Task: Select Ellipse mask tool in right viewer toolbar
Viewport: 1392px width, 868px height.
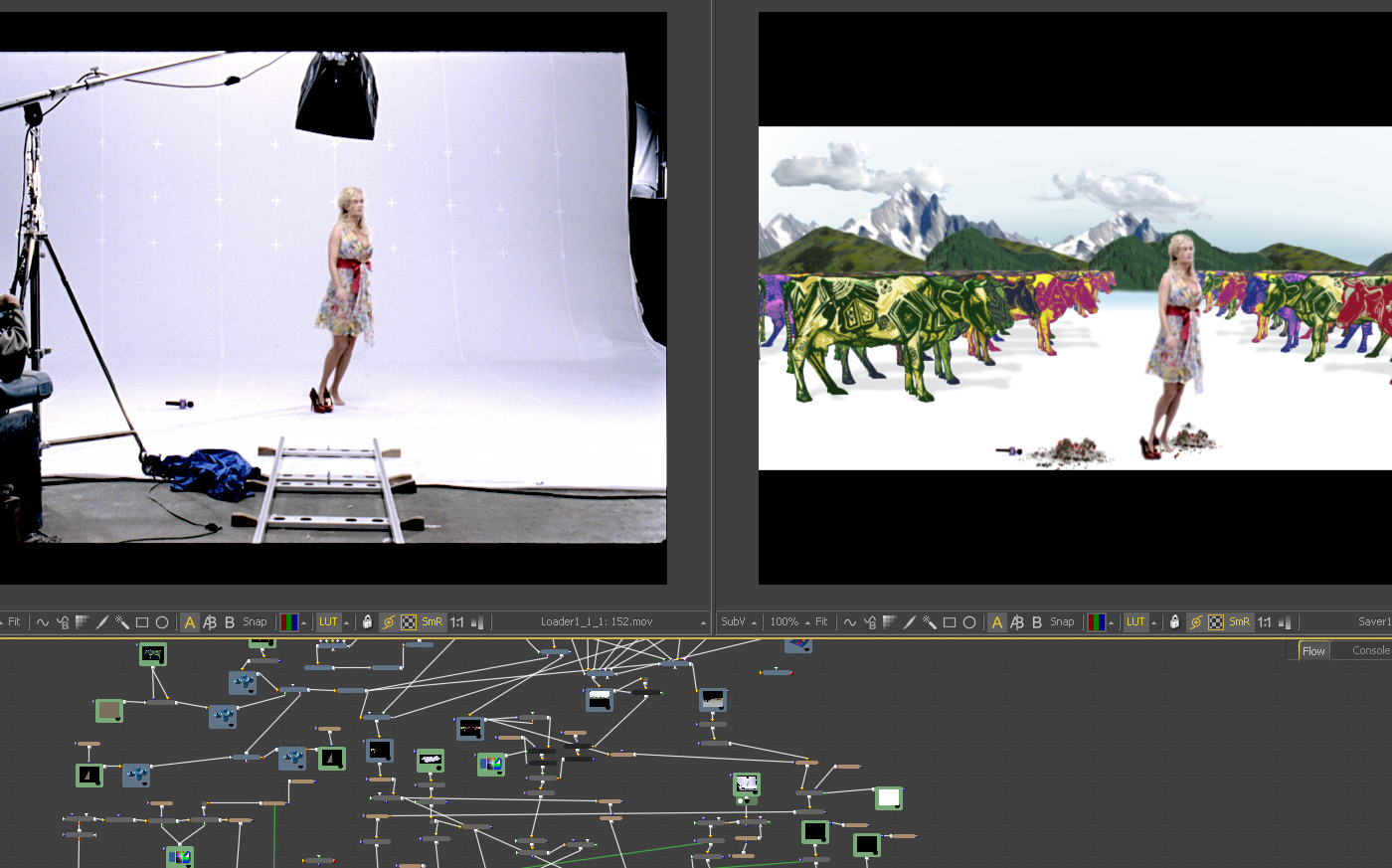Action: [969, 622]
